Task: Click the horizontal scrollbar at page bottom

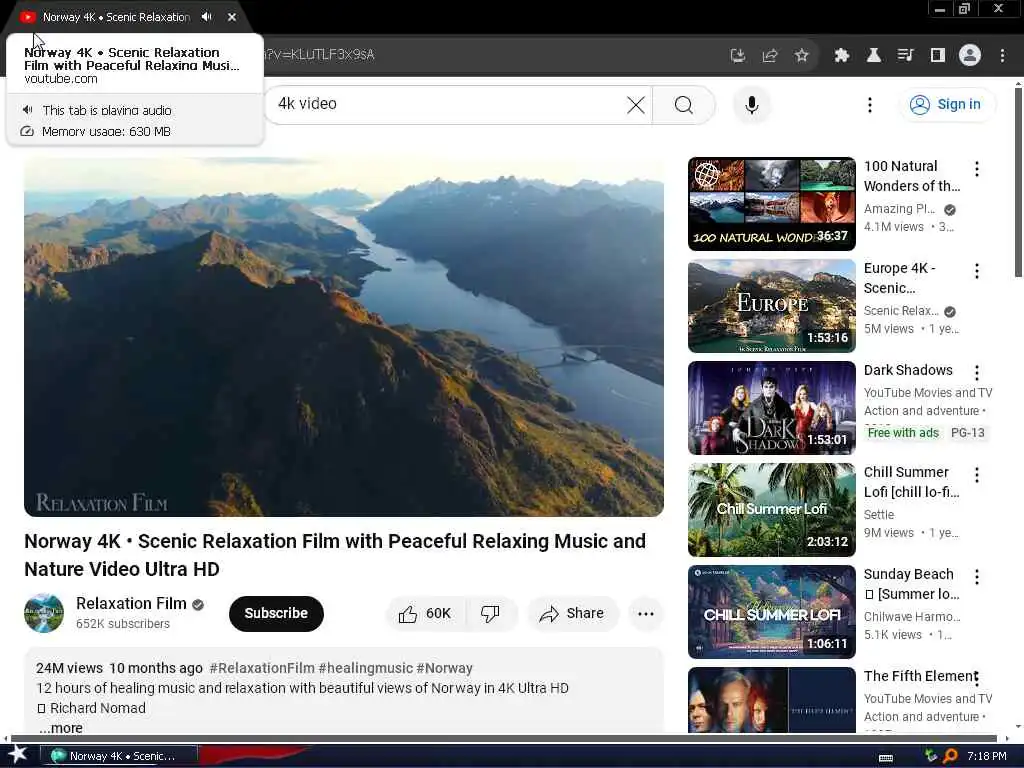Action: (x=504, y=739)
